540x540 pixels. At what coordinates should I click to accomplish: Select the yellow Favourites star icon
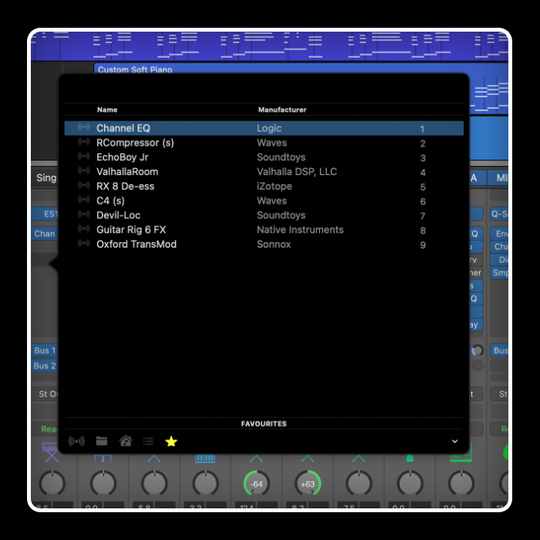(171, 441)
